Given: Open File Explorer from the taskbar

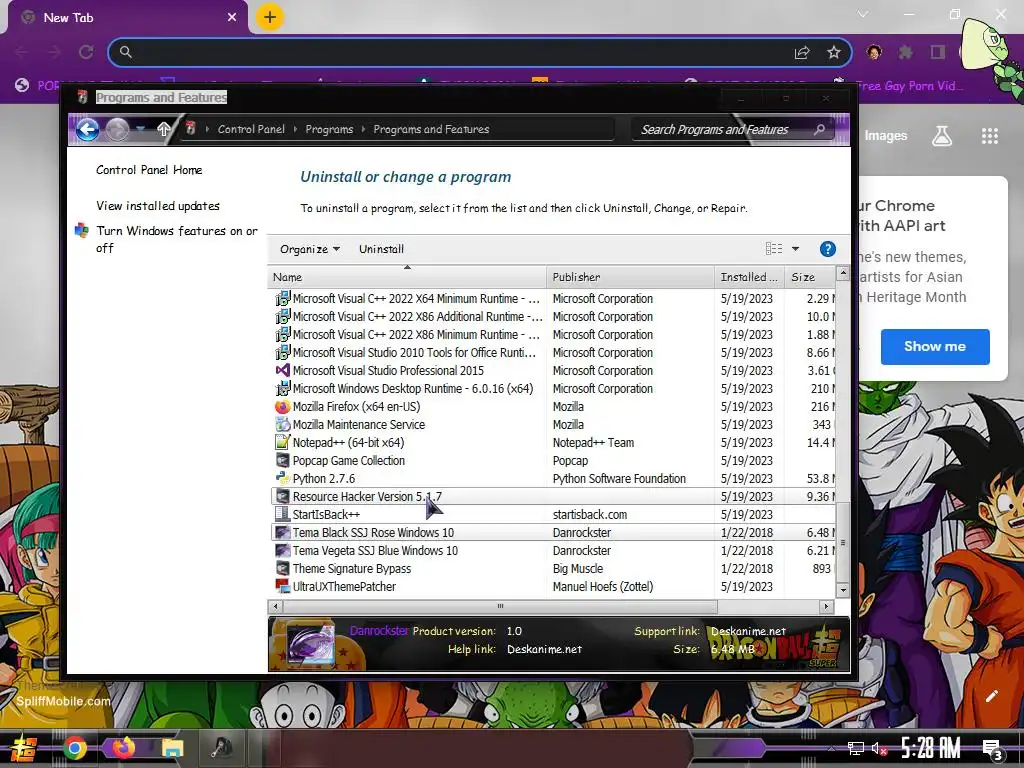Looking at the screenshot, I should [172, 748].
